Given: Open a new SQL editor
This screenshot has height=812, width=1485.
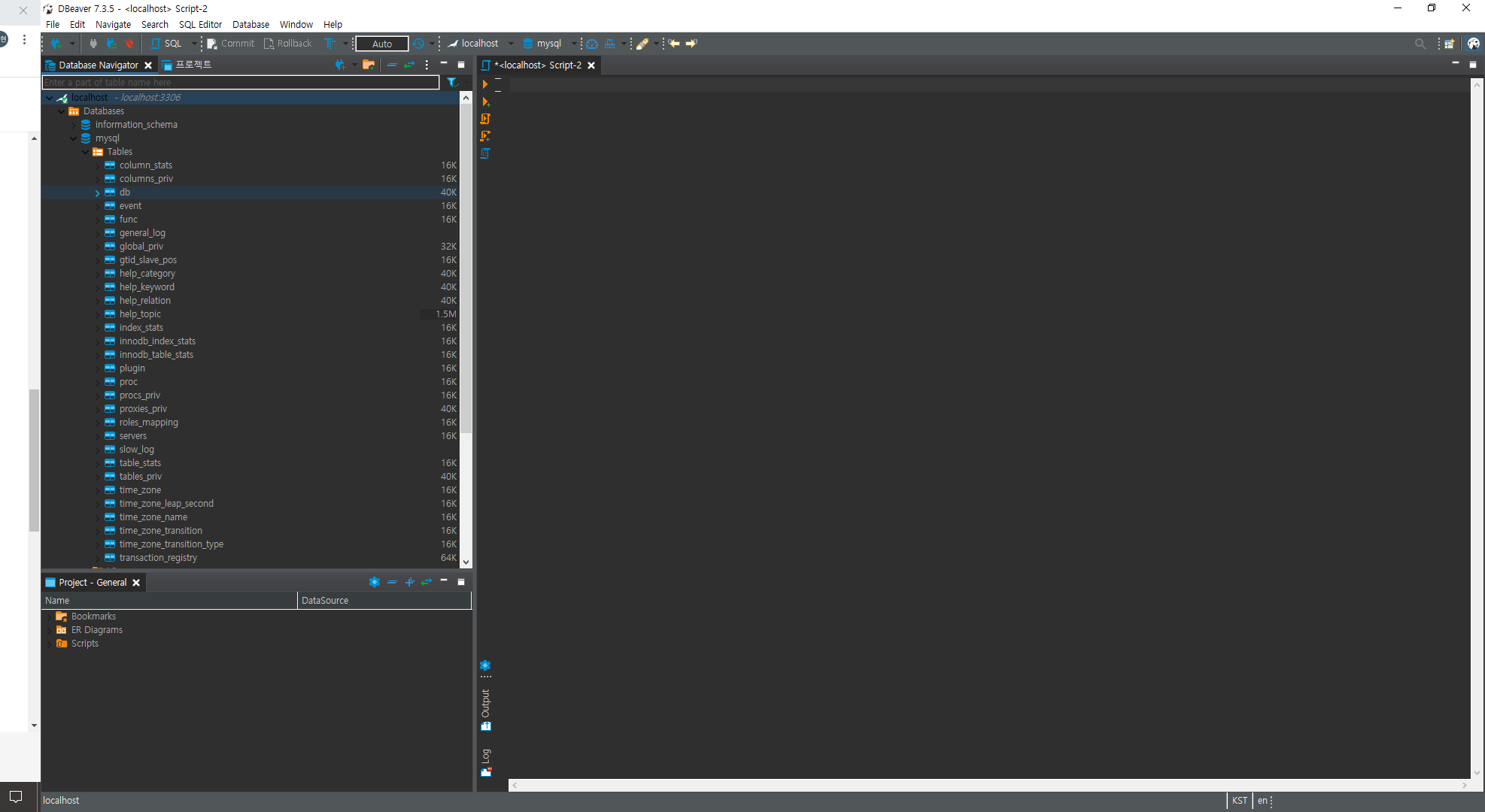Looking at the screenshot, I should point(166,44).
